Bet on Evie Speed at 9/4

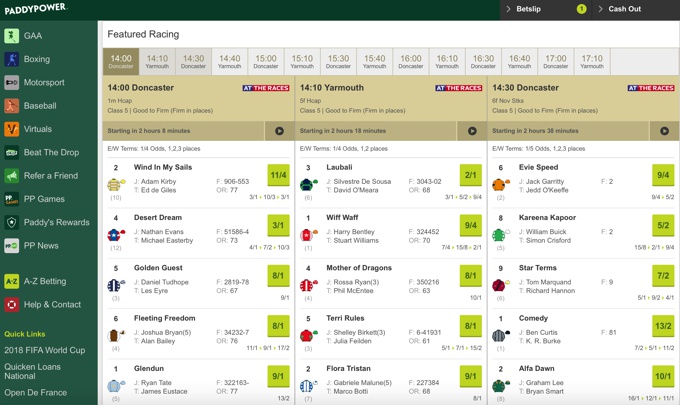tap(663, 175)
